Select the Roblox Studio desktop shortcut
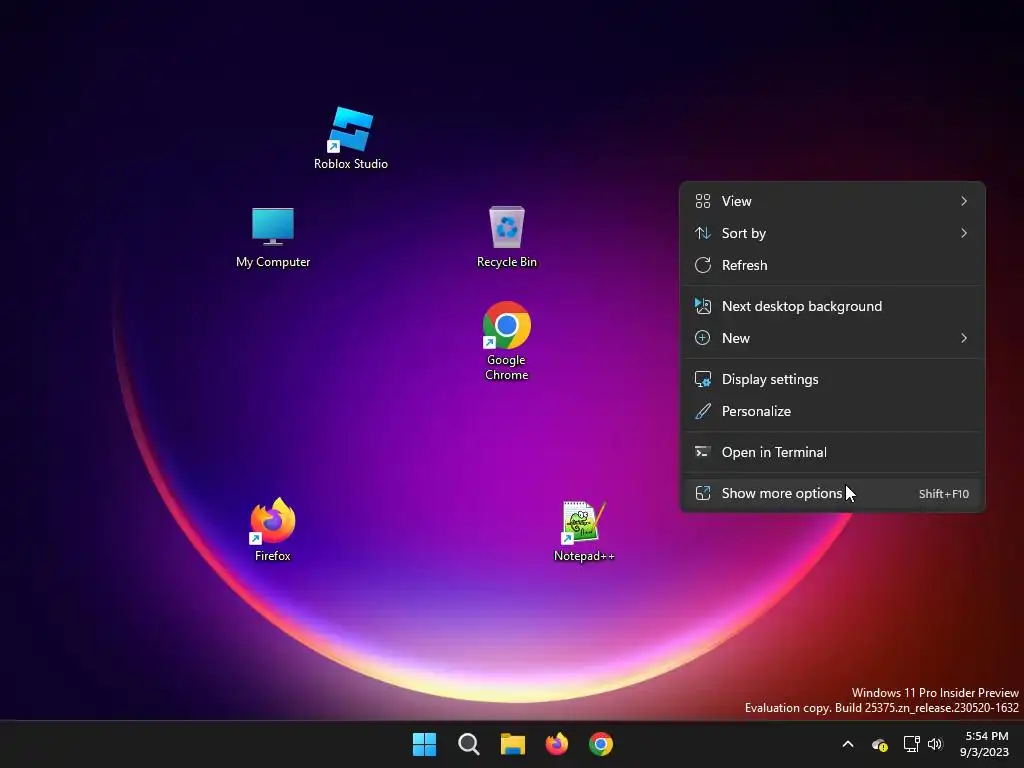 pos(351,138)
